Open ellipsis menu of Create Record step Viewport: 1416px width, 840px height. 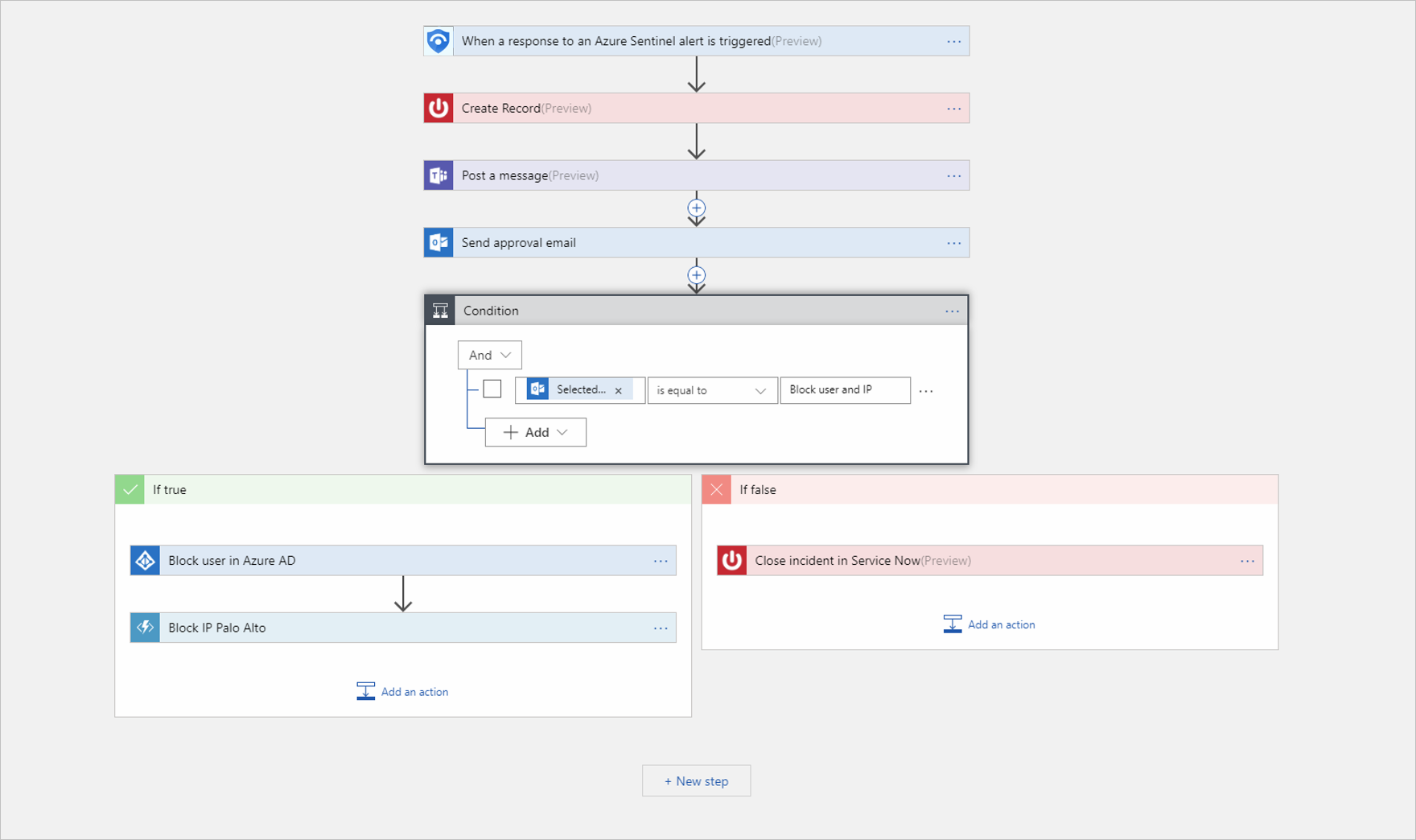coord(953,109)
